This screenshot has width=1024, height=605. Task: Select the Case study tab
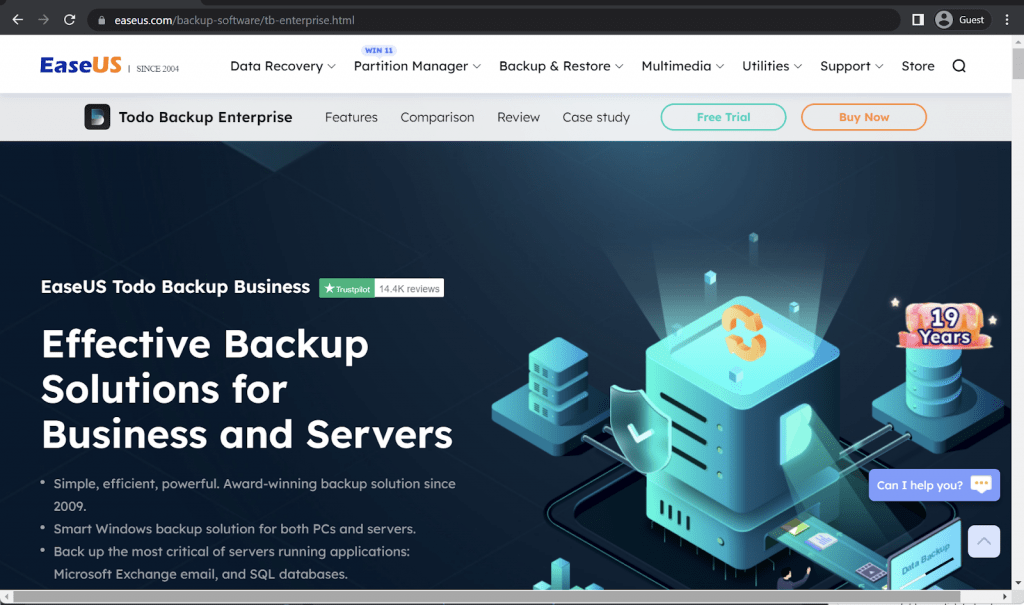click(596, 117)
